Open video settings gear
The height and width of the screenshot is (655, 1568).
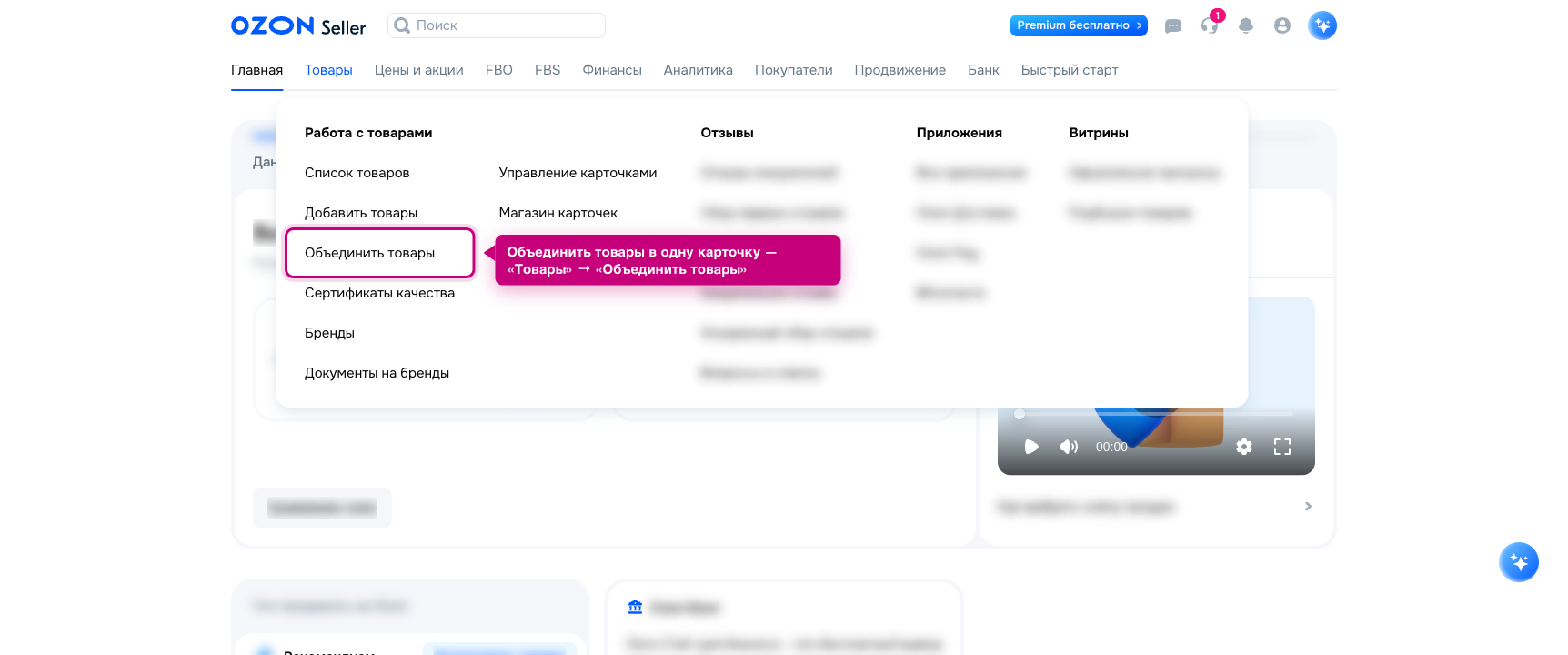[x=1244, y=447]
